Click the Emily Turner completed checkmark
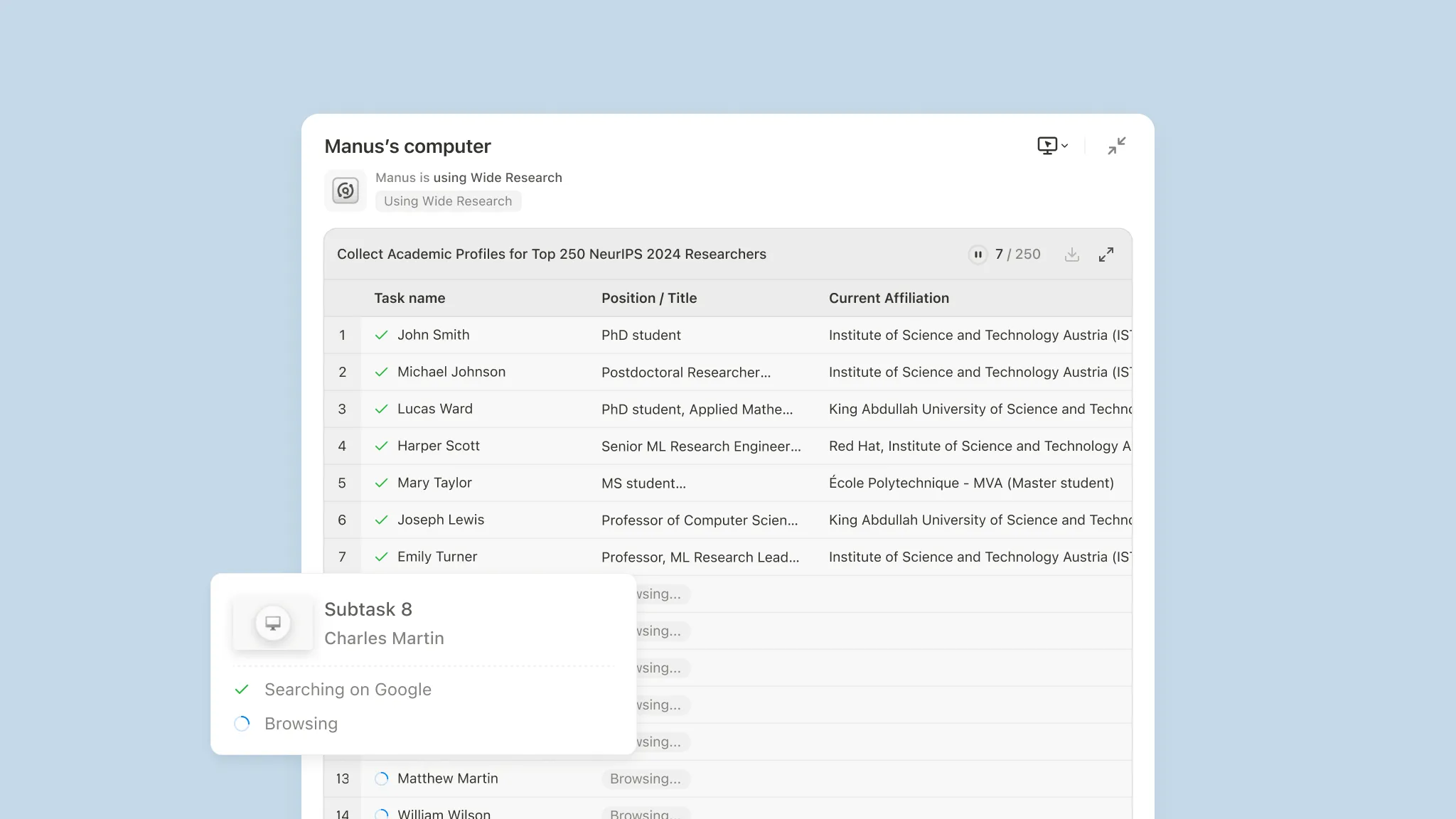 tap(382, 557)
